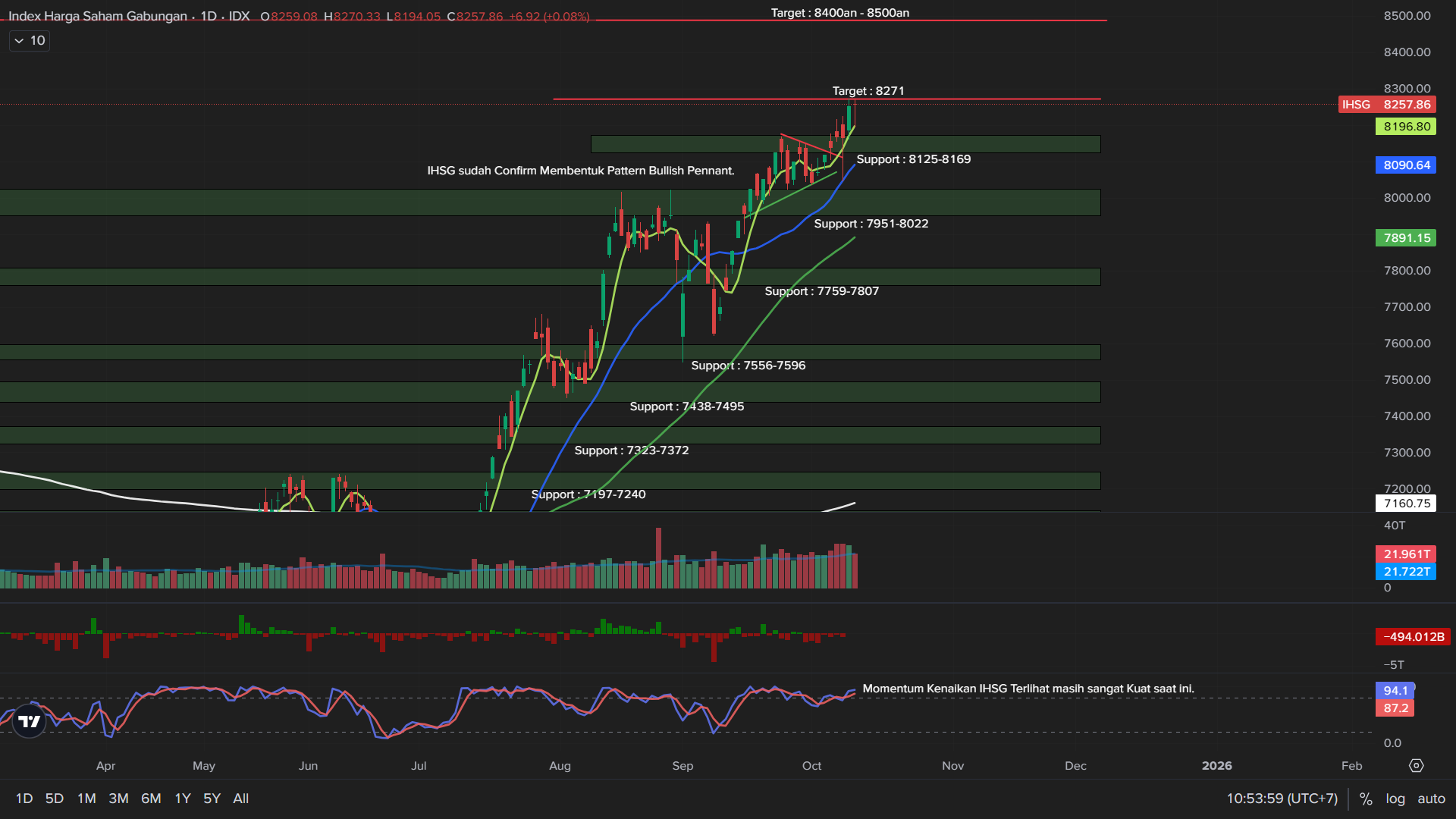Screen dimensions: 1456x819
Task: Click the blue 8090.64 moving average label
Action: click(1405, 165)
